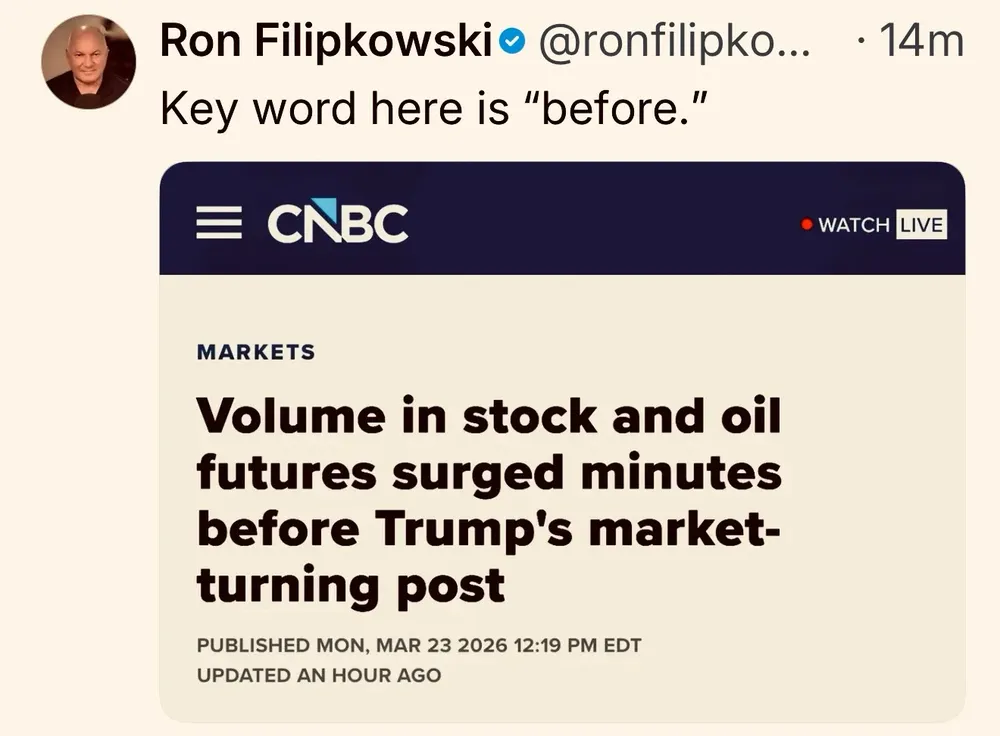Click the red live indicator dot
The image size is (1000, 736).
click(x=806, y=224)
